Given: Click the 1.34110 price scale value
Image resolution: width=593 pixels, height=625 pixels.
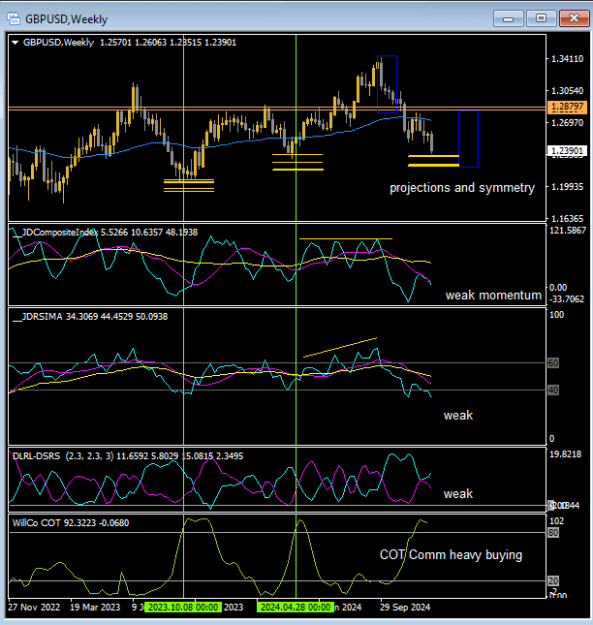Looking at the screenshot, I should (567, 59).
